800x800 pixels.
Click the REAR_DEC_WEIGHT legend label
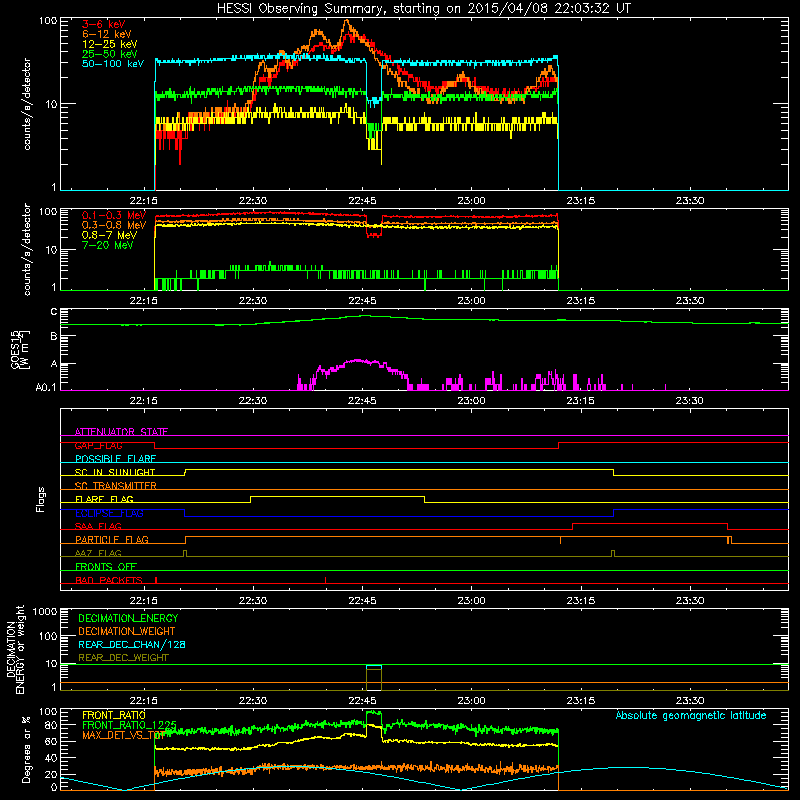coord(123,658)
